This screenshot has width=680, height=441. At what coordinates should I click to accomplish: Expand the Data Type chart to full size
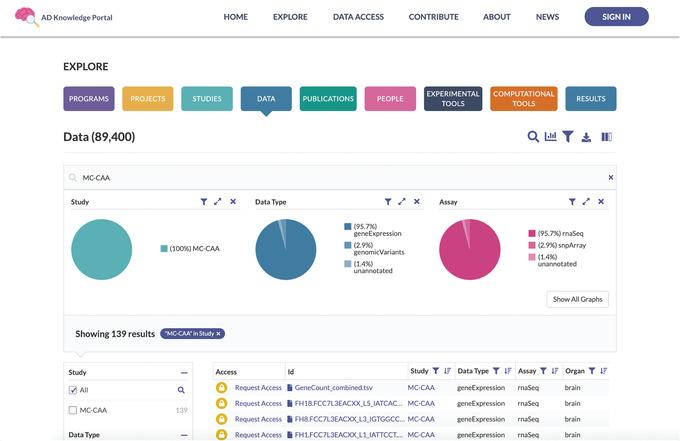click(402, 202)
